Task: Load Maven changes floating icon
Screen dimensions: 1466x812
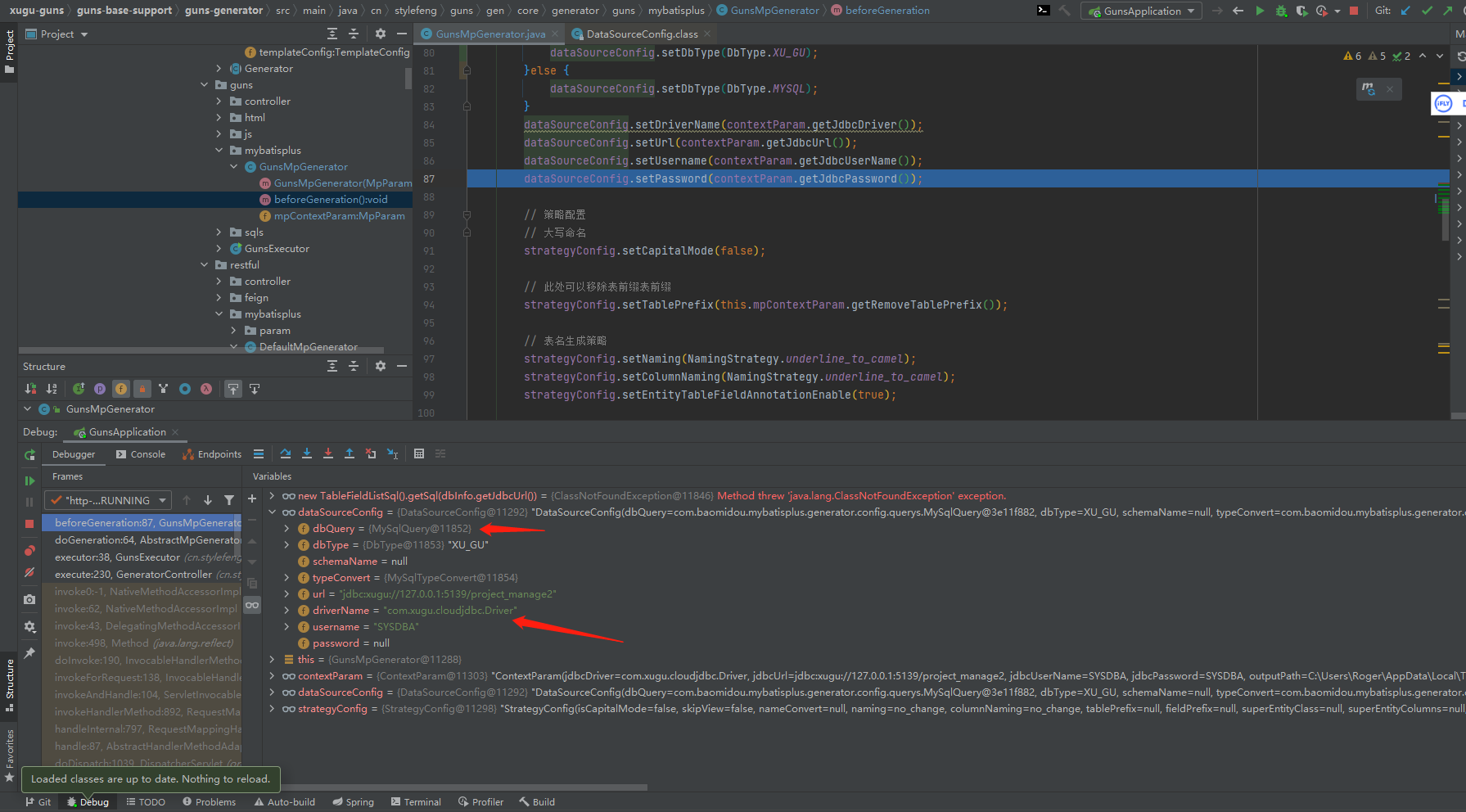Action: click(x=1369, y=88)
